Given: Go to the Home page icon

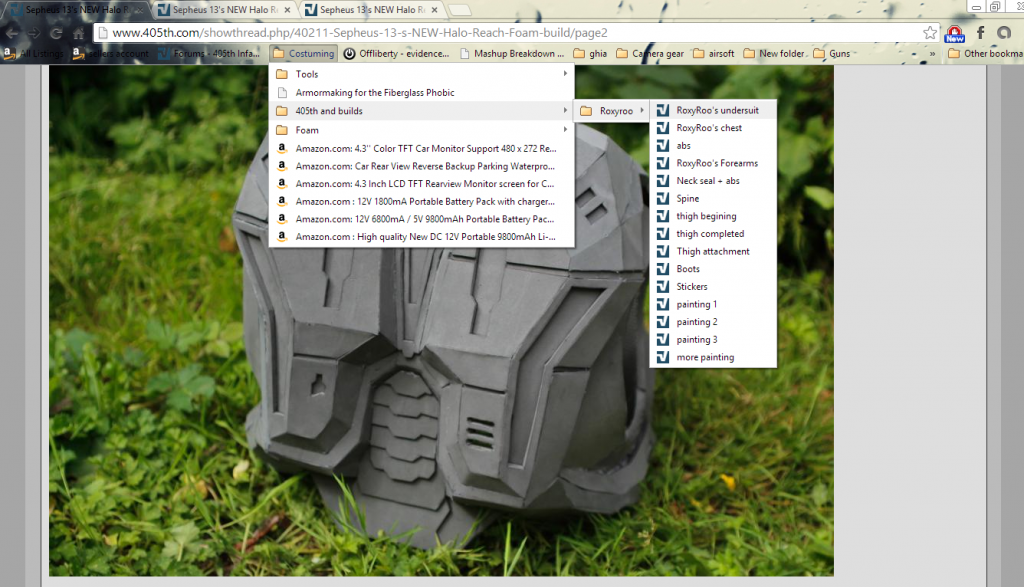Looking at the screenshot, I should coord(78,33).
